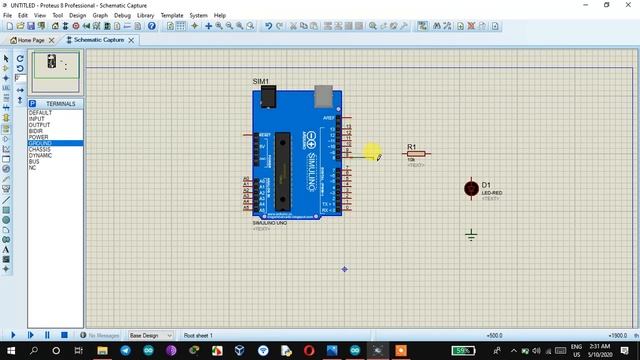The height and width of the screenshot is (360, 640).
Task: Select the Terminals Mode tool
Action: [6, 129]
